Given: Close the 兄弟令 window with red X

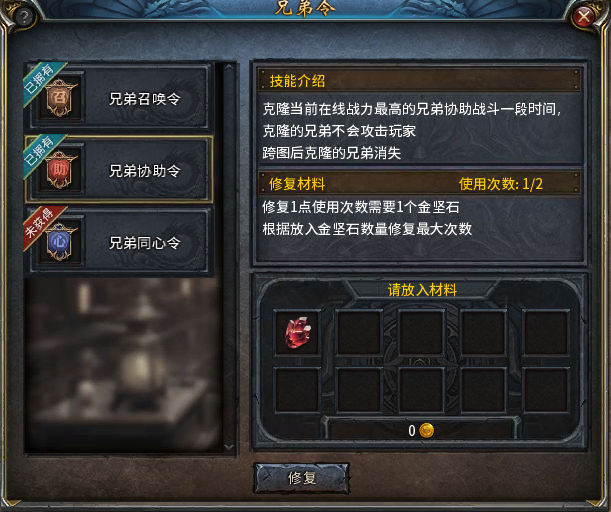Looking at the screenshot, I should (583, 17).
